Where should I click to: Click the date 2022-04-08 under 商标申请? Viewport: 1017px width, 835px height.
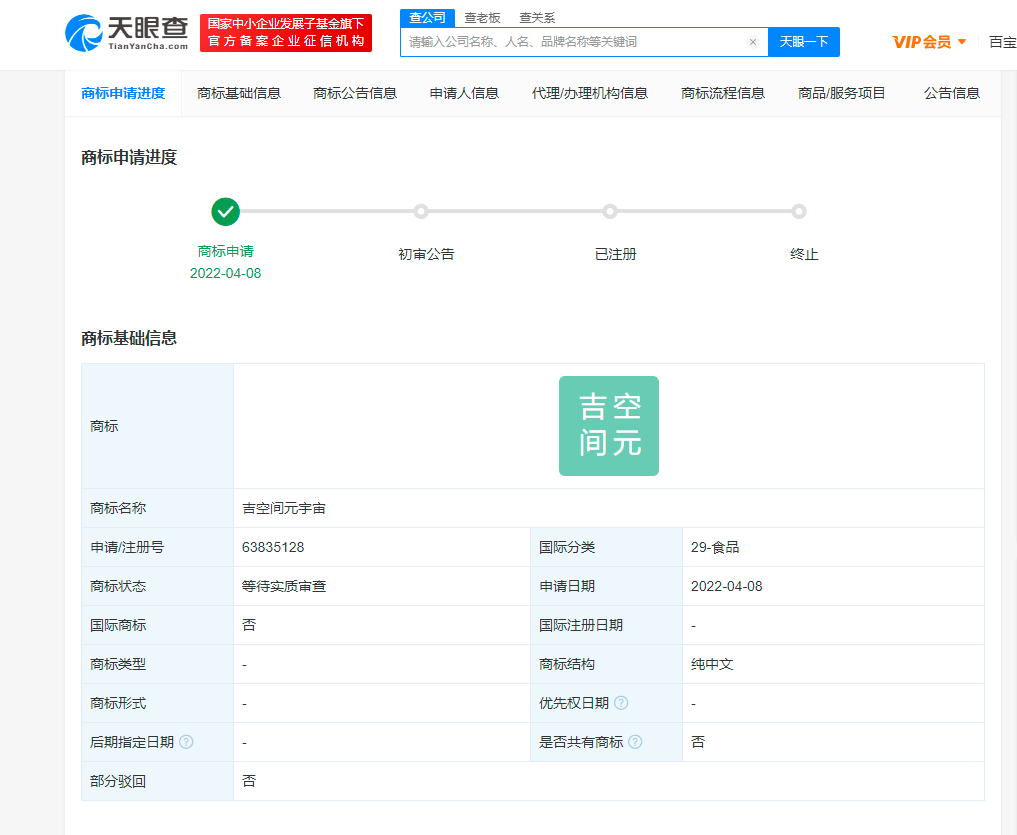pyautogui.click(x=225, y=273)
